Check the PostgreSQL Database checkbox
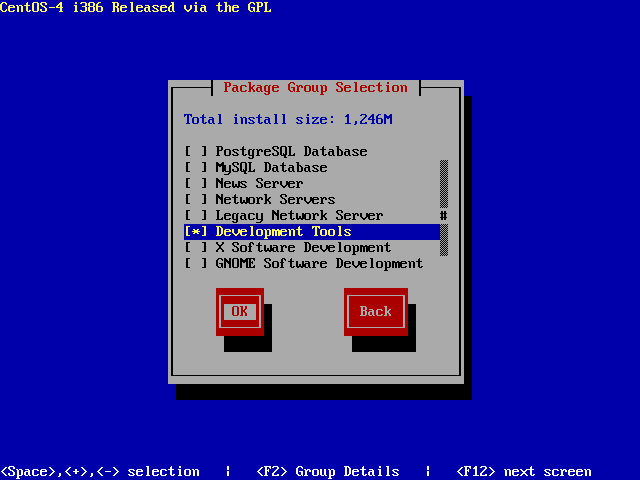 [x=196, y=151]
